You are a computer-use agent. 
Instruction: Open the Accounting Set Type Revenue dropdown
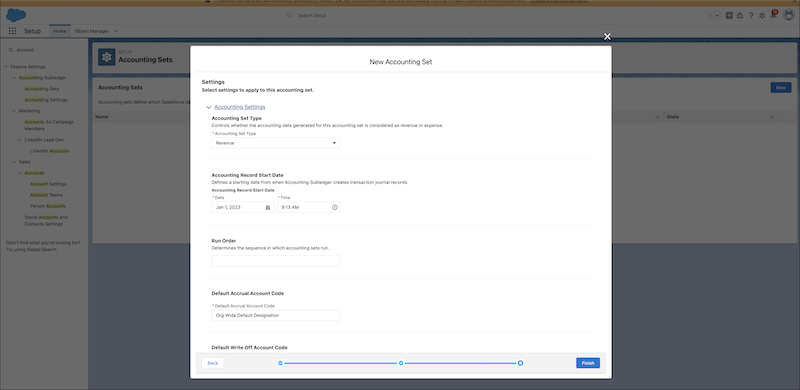pyautogui.click(x=276, y=143)
